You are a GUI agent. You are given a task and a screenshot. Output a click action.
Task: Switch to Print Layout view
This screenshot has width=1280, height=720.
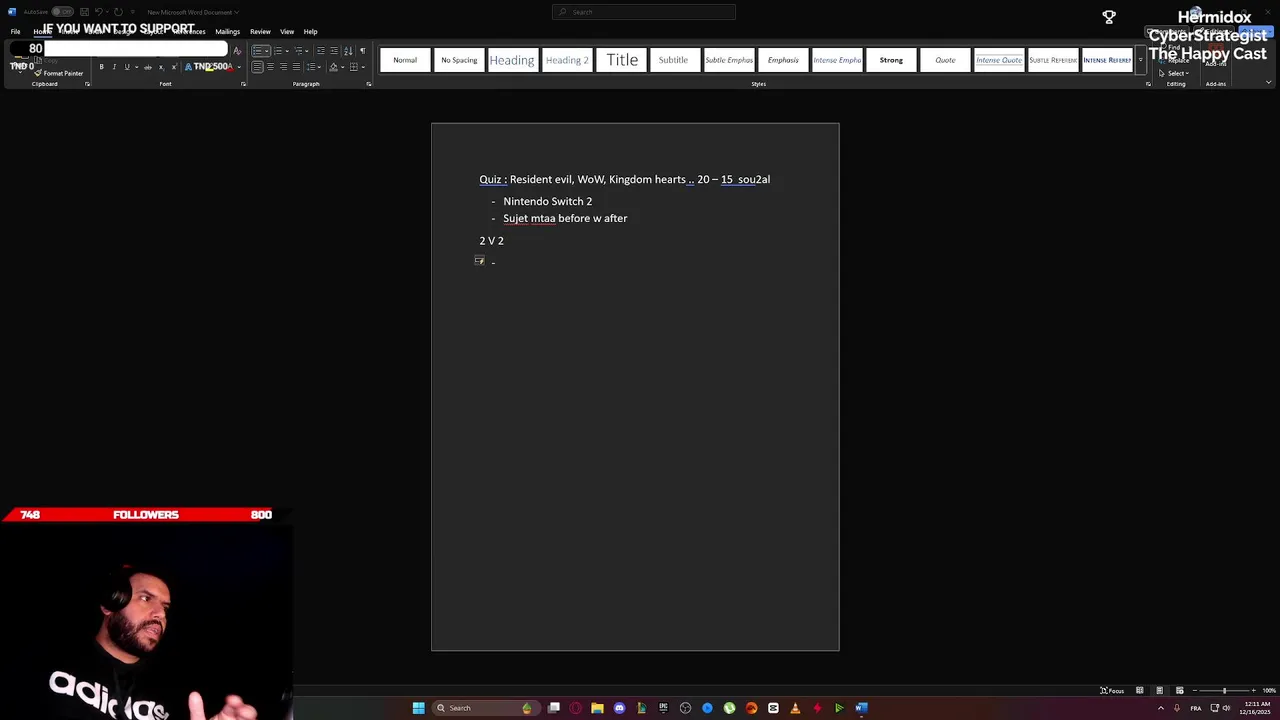pyautogui.click(x=1159, y=691)
